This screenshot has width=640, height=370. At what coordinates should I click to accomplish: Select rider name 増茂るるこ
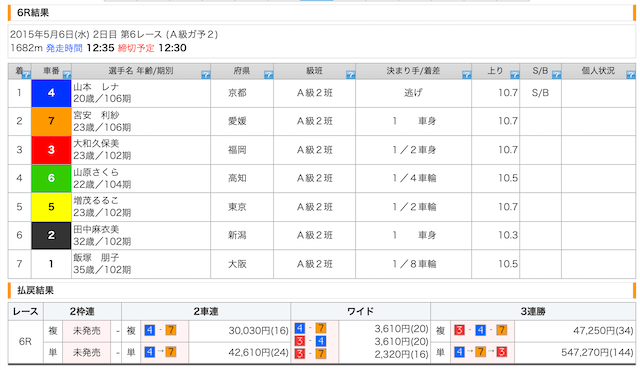coord(96,201)
